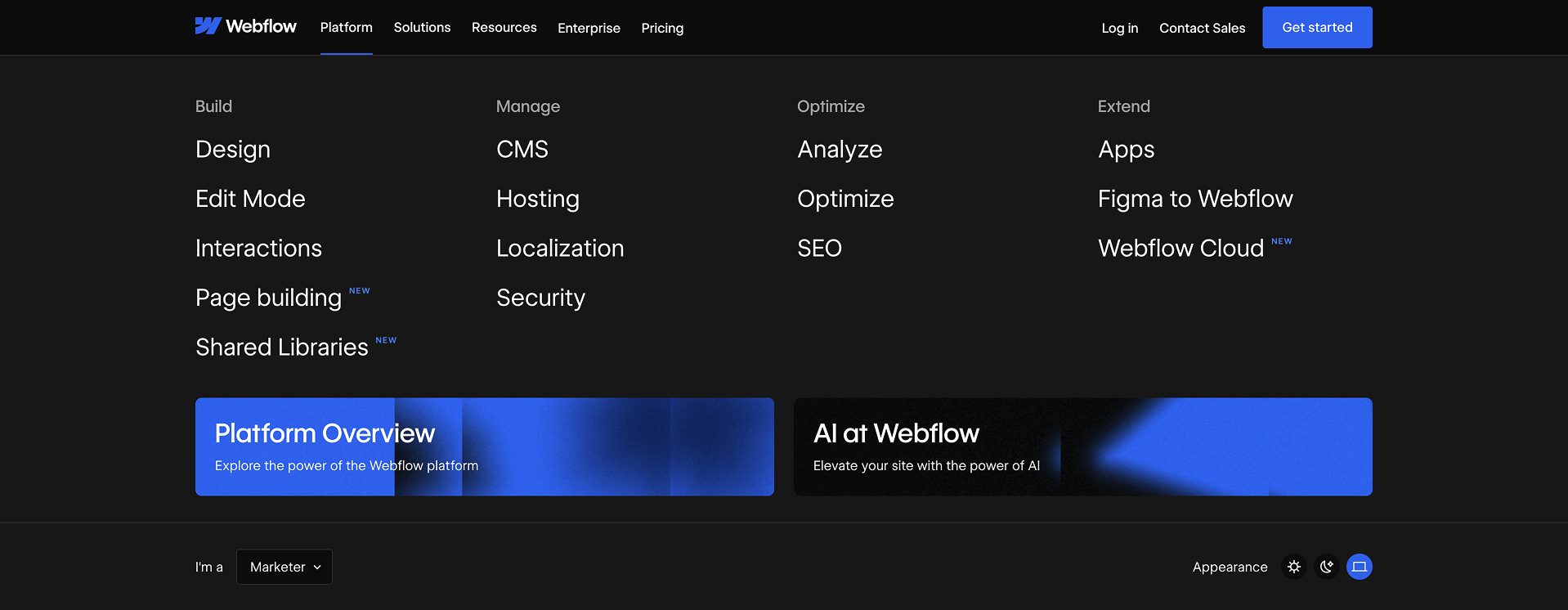The width and height of the screenshot is (1568, 610).
Task: Open Page building link
Action: point(268,298)
